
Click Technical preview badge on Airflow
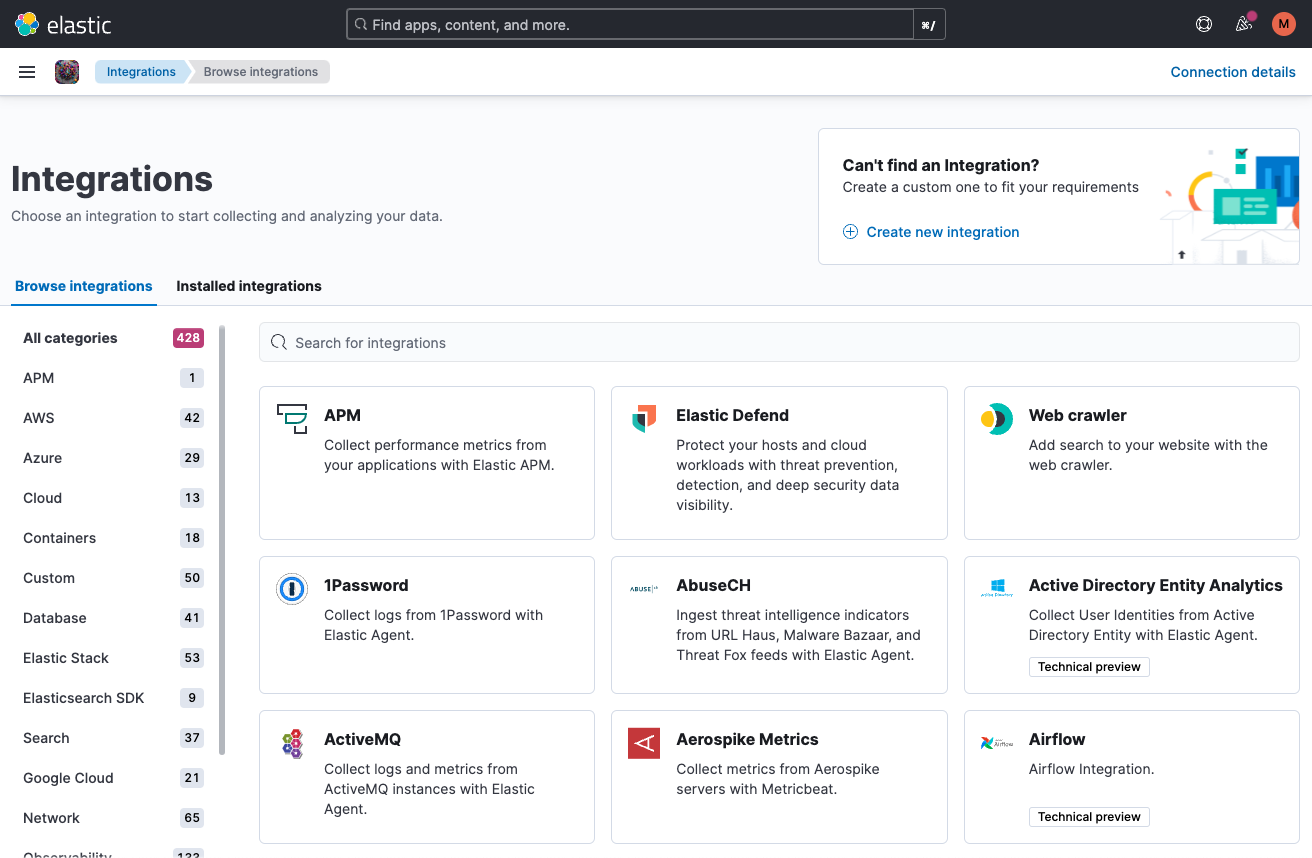tap(1089, 817)
